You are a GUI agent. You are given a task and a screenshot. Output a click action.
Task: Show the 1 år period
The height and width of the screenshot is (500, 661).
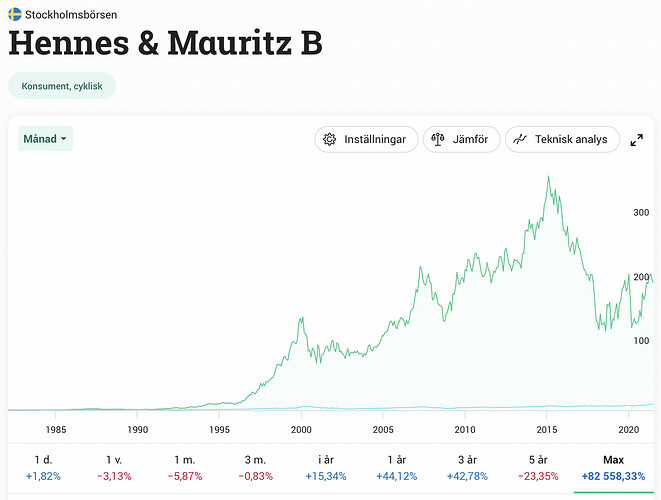(x=394, y=467)
